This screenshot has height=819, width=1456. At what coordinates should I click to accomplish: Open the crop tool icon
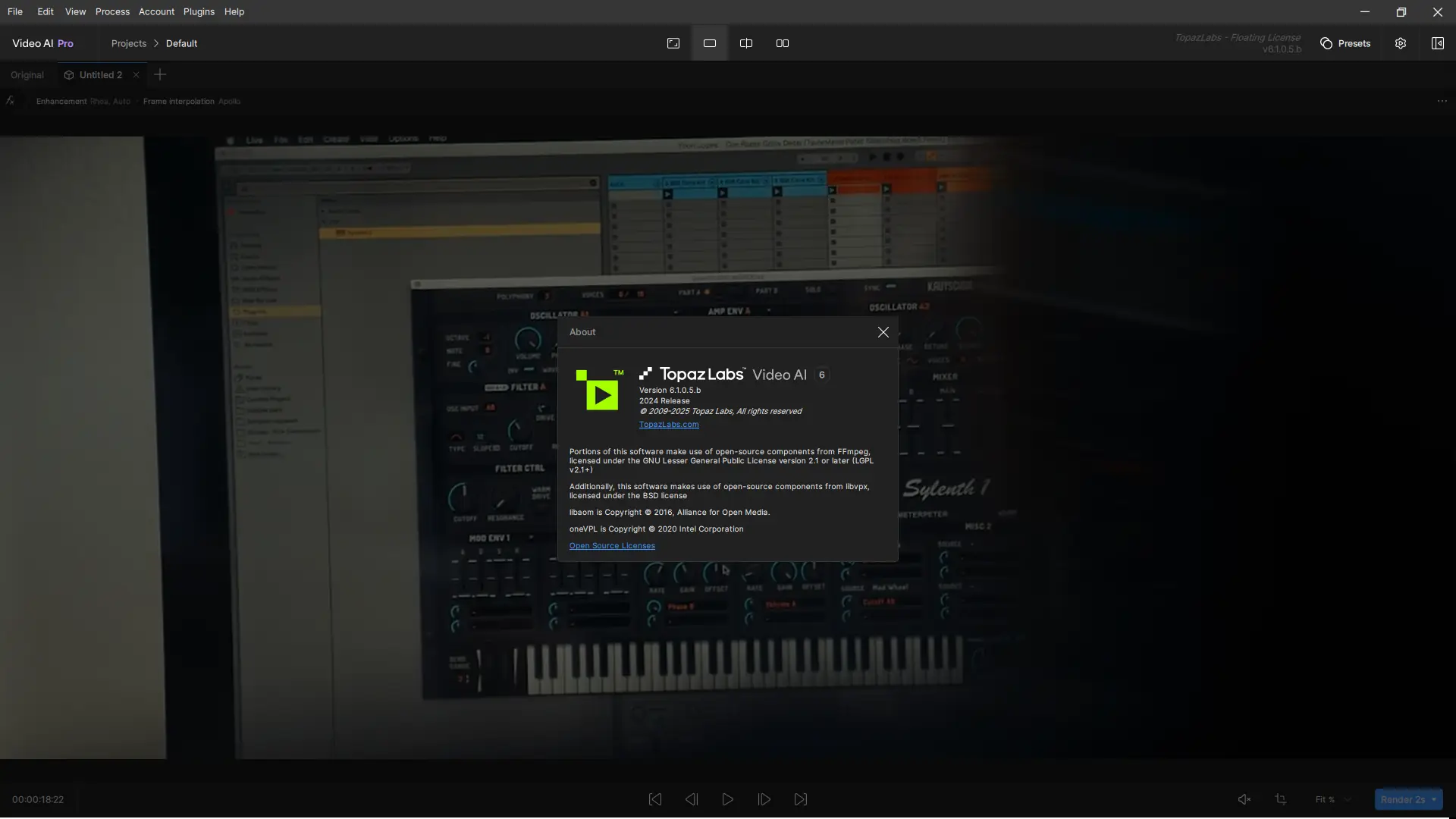[1281, 799]
